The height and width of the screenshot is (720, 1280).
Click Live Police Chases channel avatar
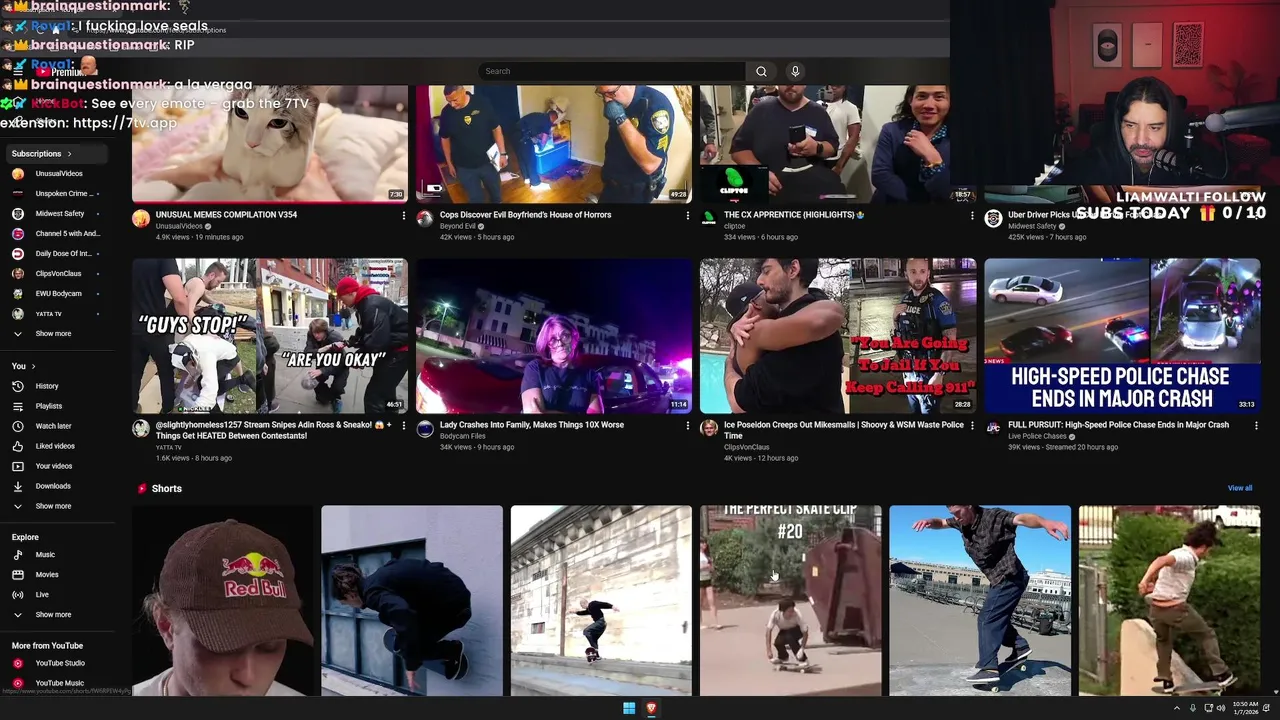pos(993,429)
